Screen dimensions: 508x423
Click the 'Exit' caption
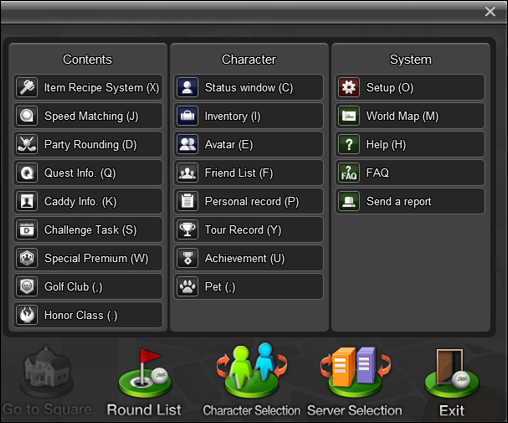point(452,410)
